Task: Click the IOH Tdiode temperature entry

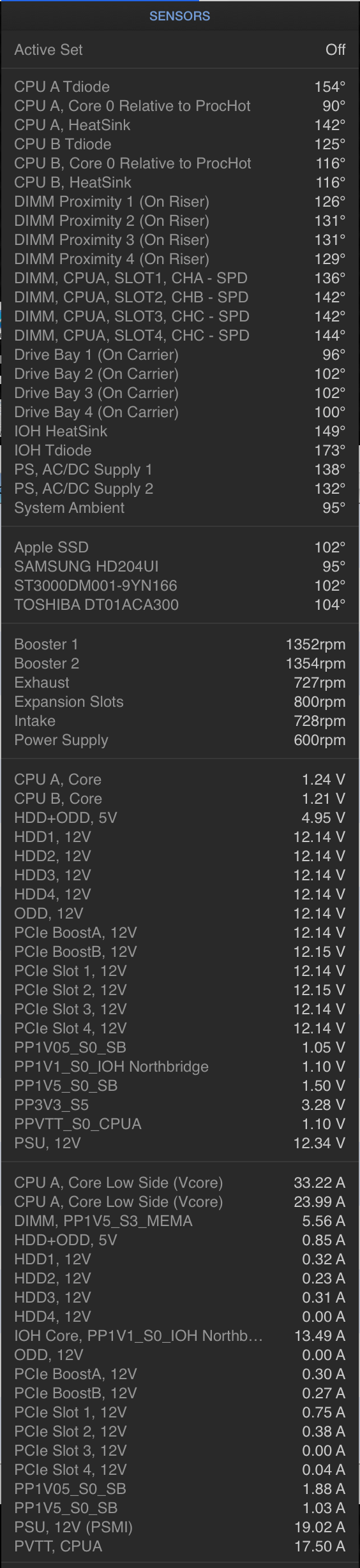Action: [180, 450]
